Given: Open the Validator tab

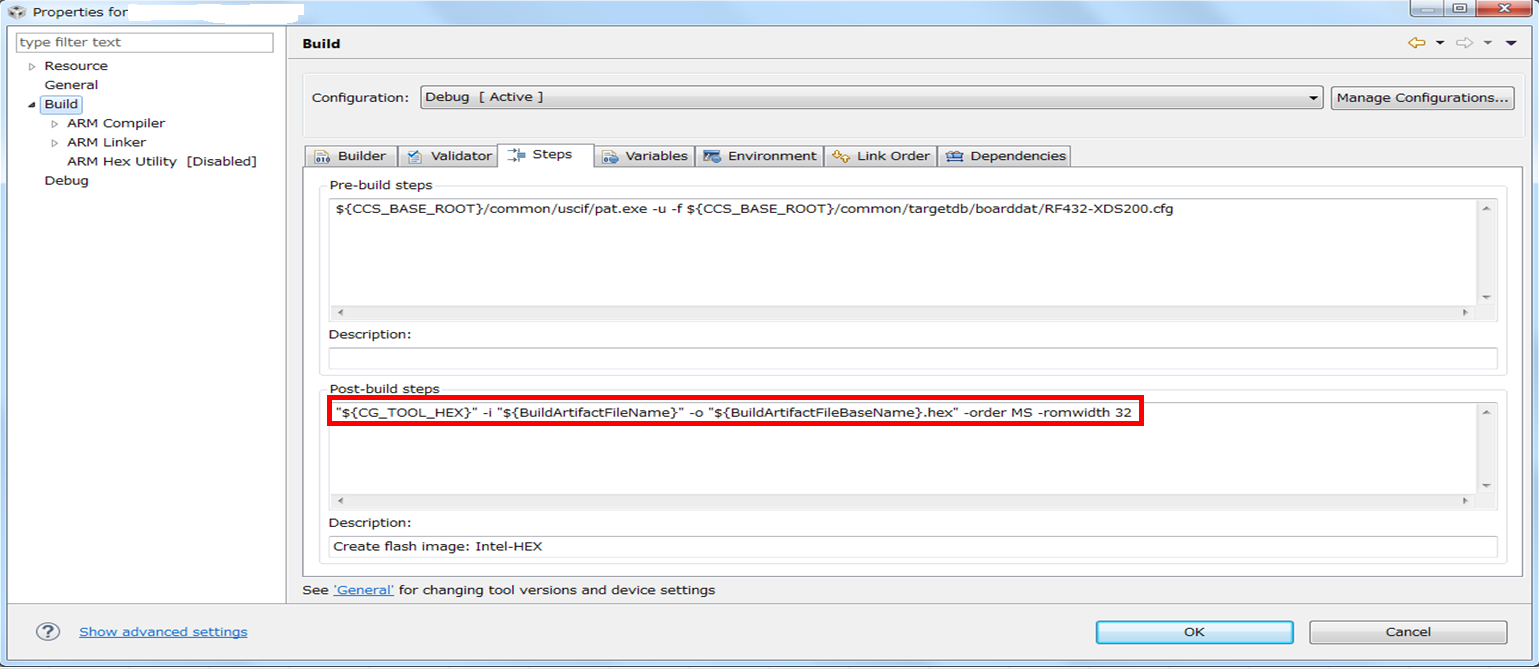Looking at the screenshot, I should tap(448, 156).
